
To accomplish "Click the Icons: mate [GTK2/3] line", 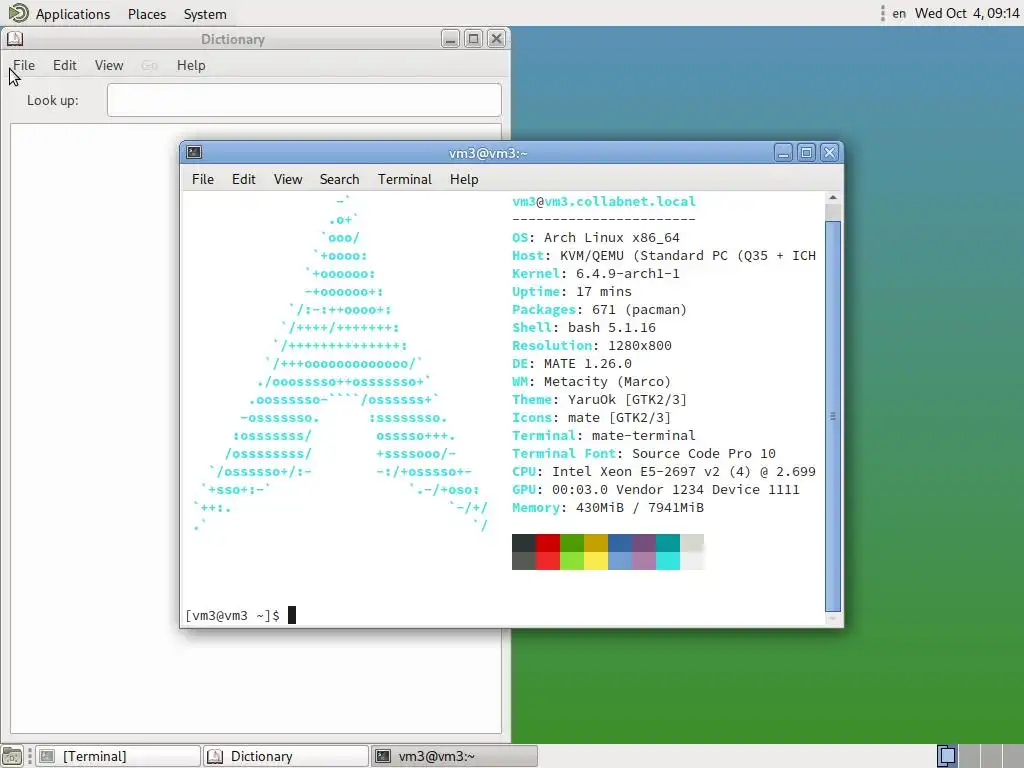I will tap(592, 417).
